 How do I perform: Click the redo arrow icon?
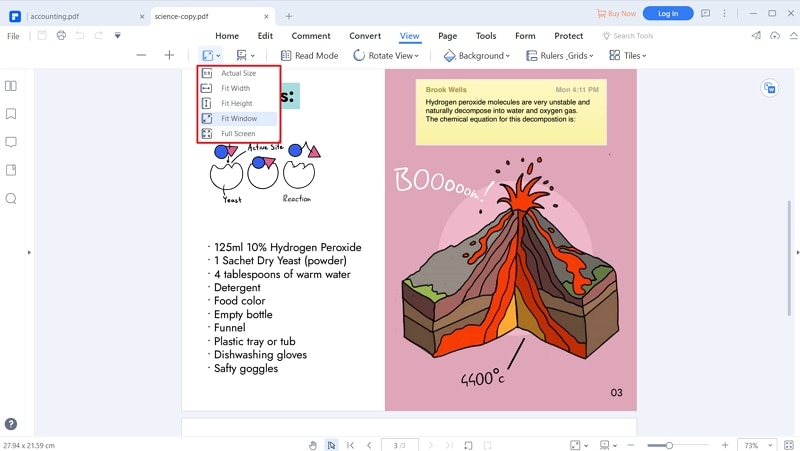pos(98,35)
